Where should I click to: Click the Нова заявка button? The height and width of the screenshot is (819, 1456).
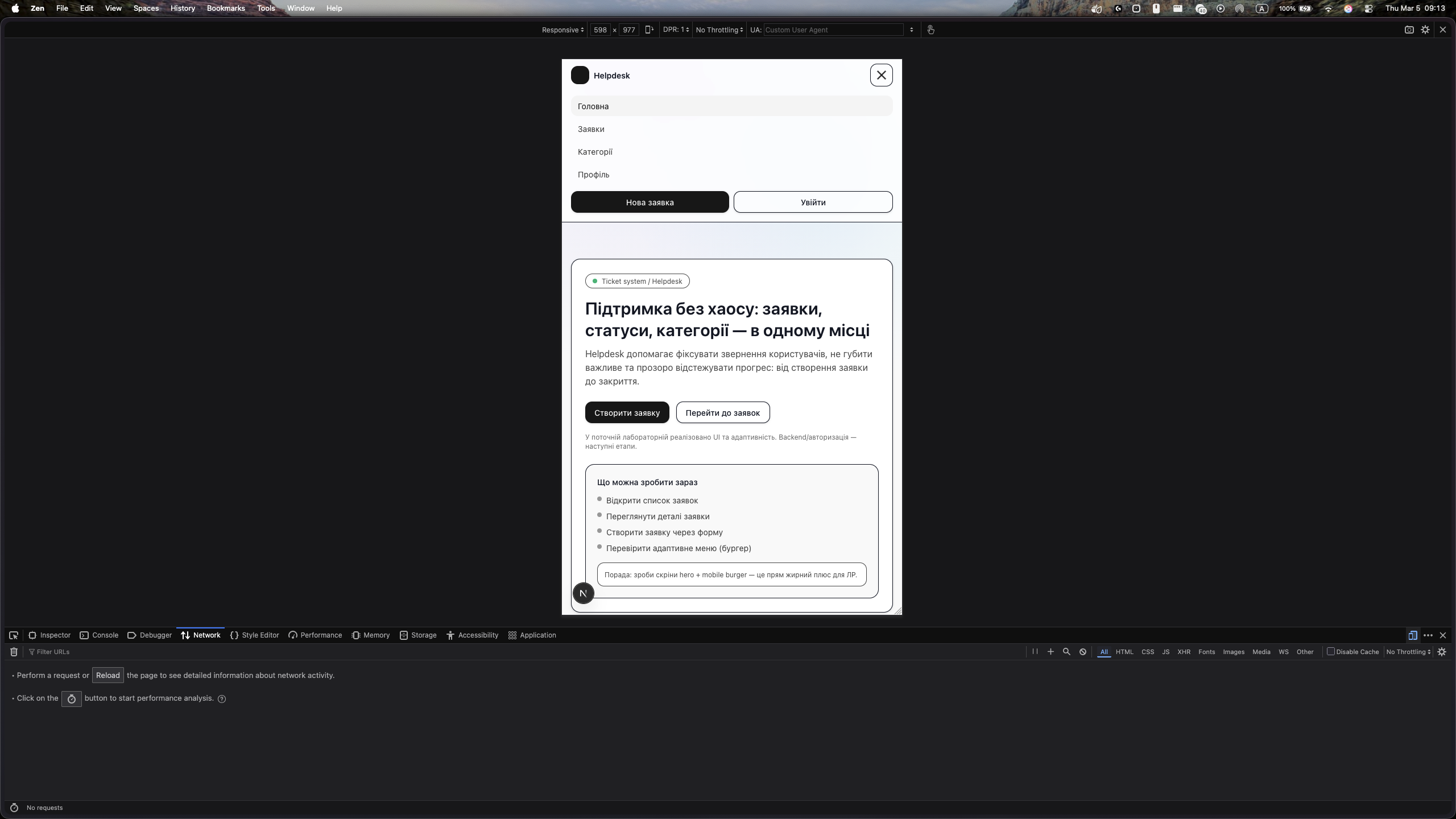(650, 202)
